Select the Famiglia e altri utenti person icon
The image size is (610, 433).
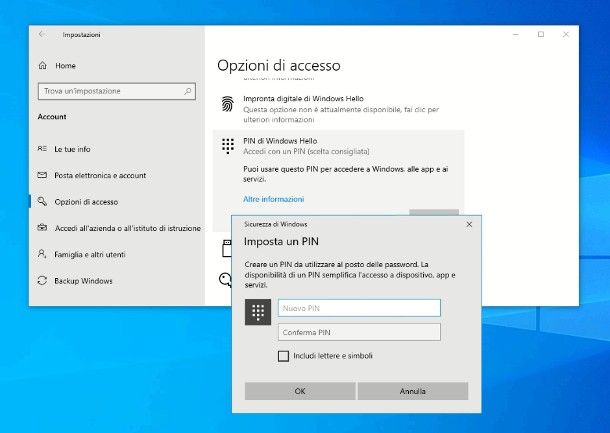point(42,254)
